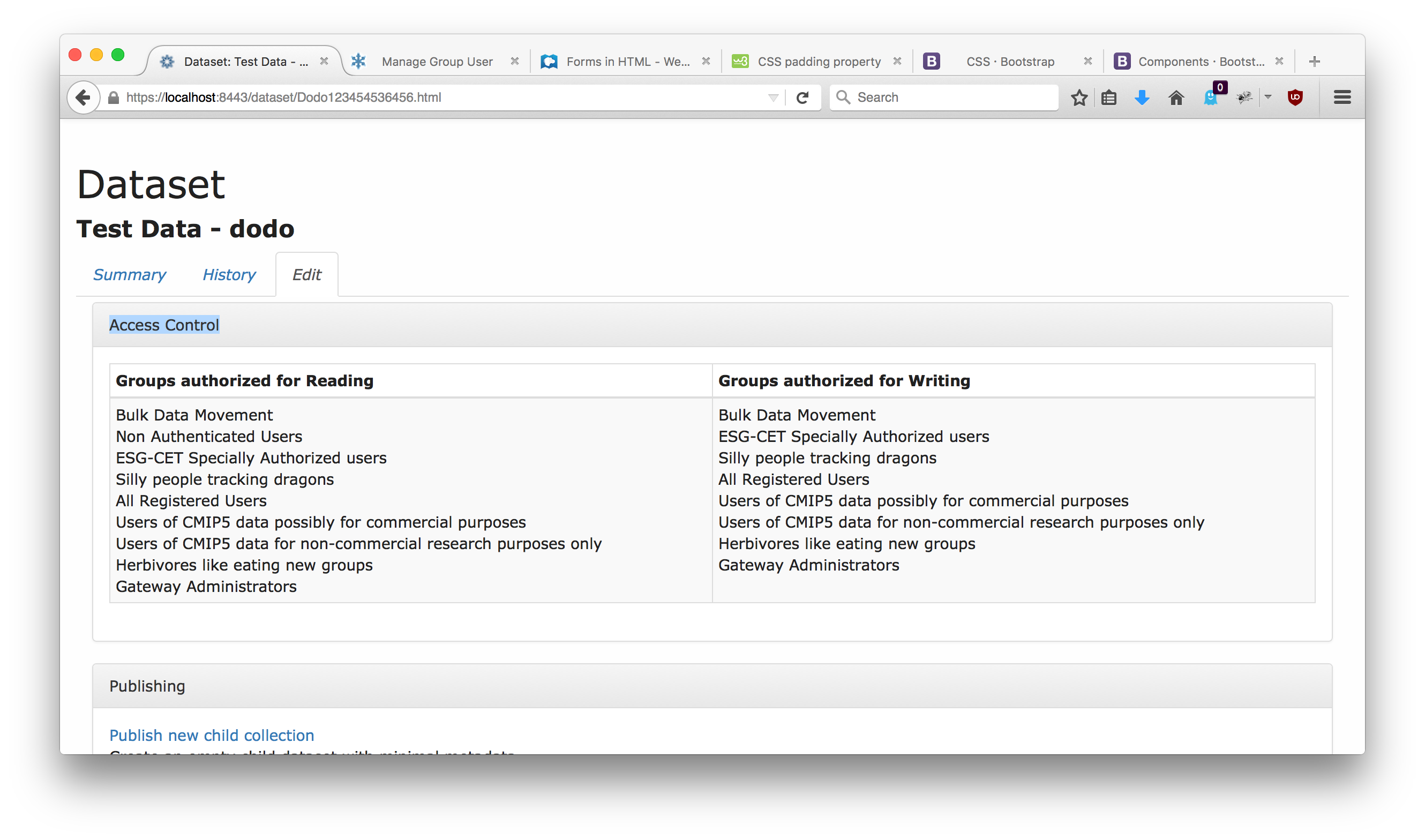This screenshot has width=1425, height=840.
Task: Close the CSS padding property tab
Action: pyautogui.click(x=897, y=61)
